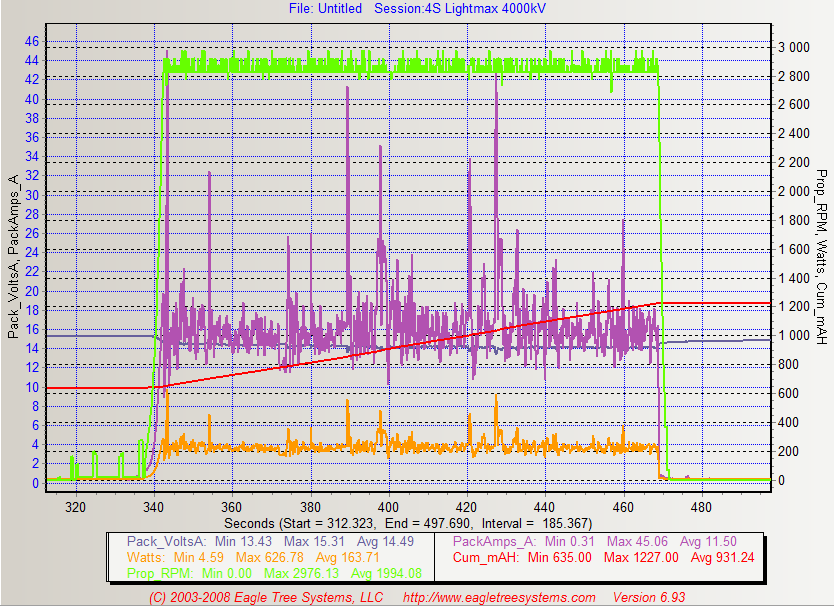
Task: Click the 340 tick on the seconds axis
Action: tap(153, 506)
